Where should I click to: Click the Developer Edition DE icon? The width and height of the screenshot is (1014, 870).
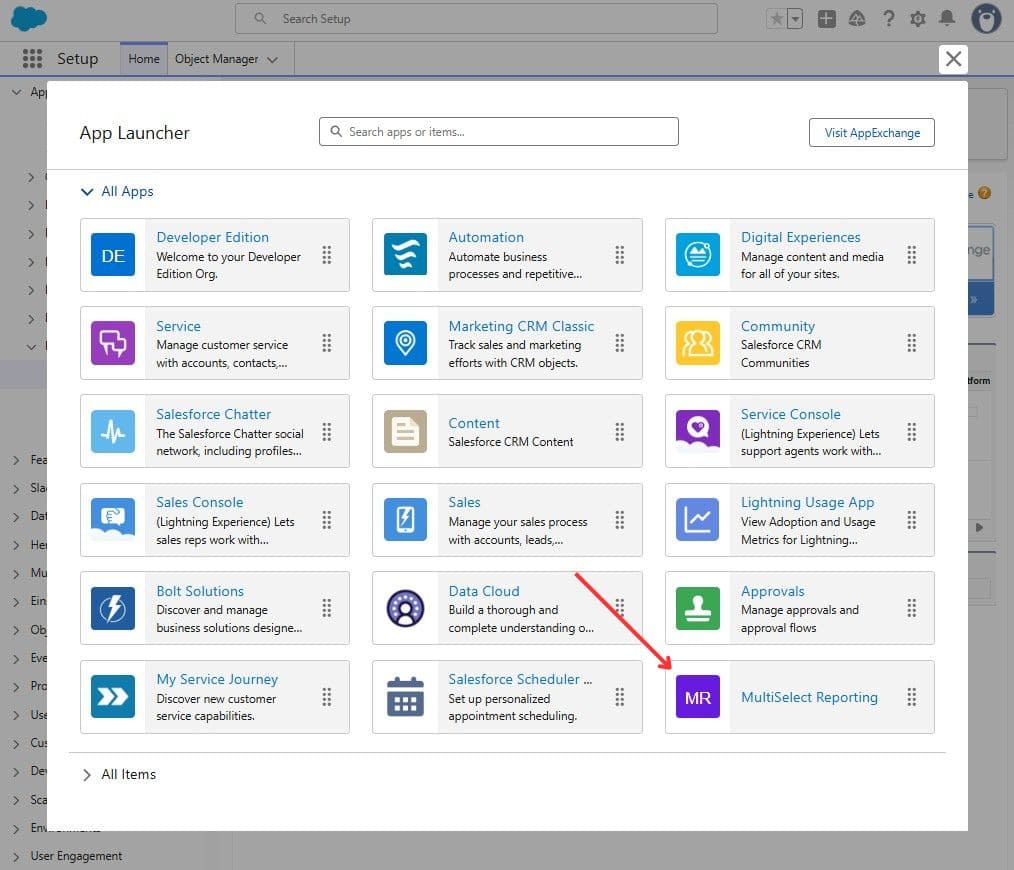(x=113, y=255)
